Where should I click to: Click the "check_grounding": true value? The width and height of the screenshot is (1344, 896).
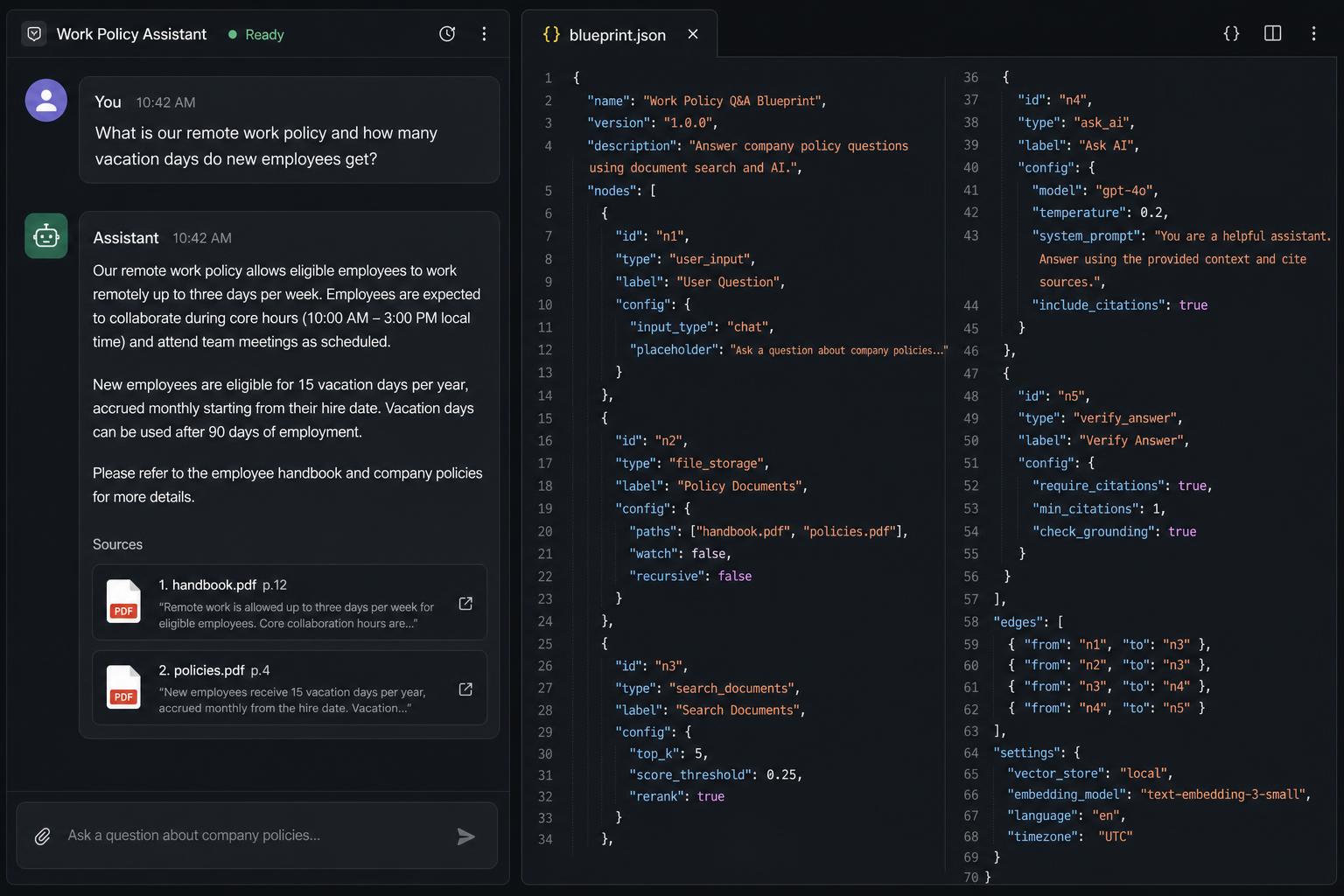coord(1182,531)
